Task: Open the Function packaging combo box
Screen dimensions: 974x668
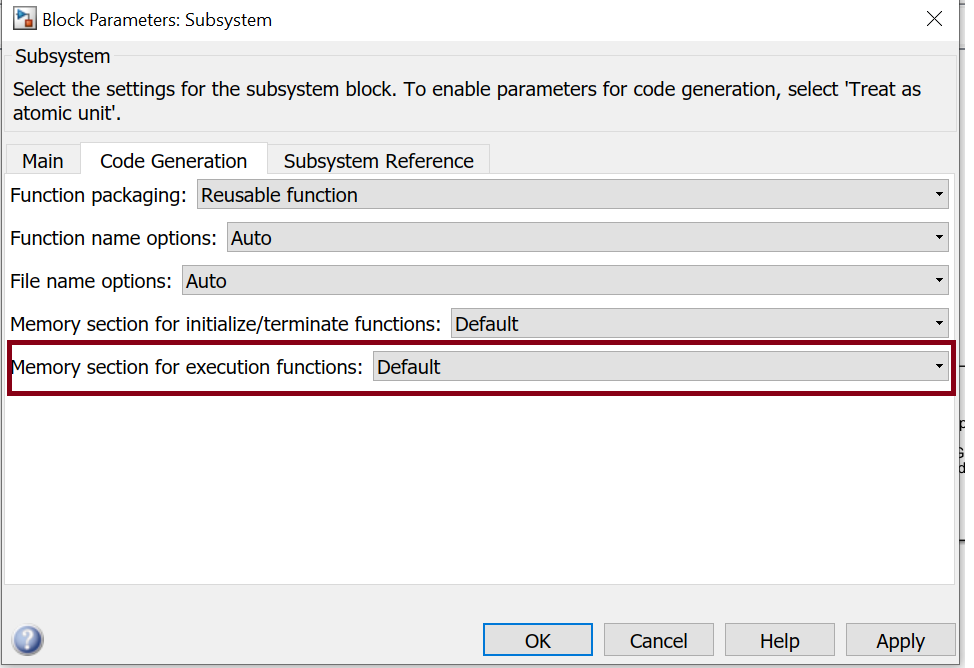Action: [x=570, y=194]
